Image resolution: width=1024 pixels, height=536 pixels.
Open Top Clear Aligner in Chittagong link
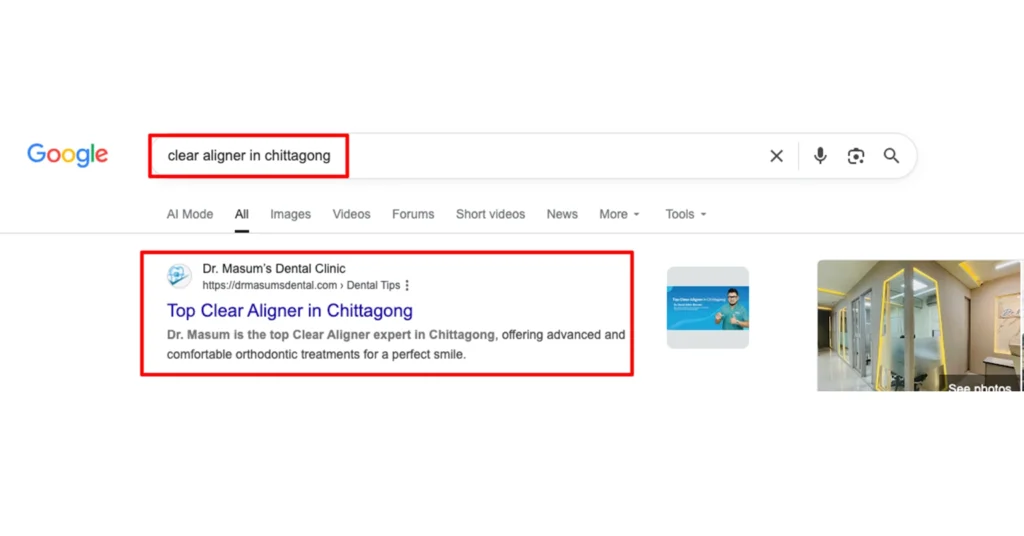pos(289,311)
